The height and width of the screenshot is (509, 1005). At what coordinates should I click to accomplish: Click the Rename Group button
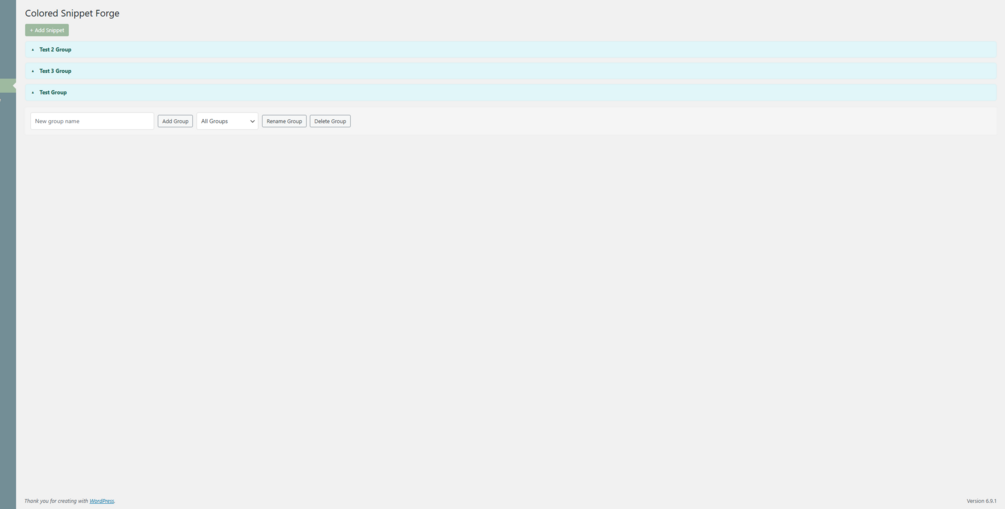click(284, 121)
